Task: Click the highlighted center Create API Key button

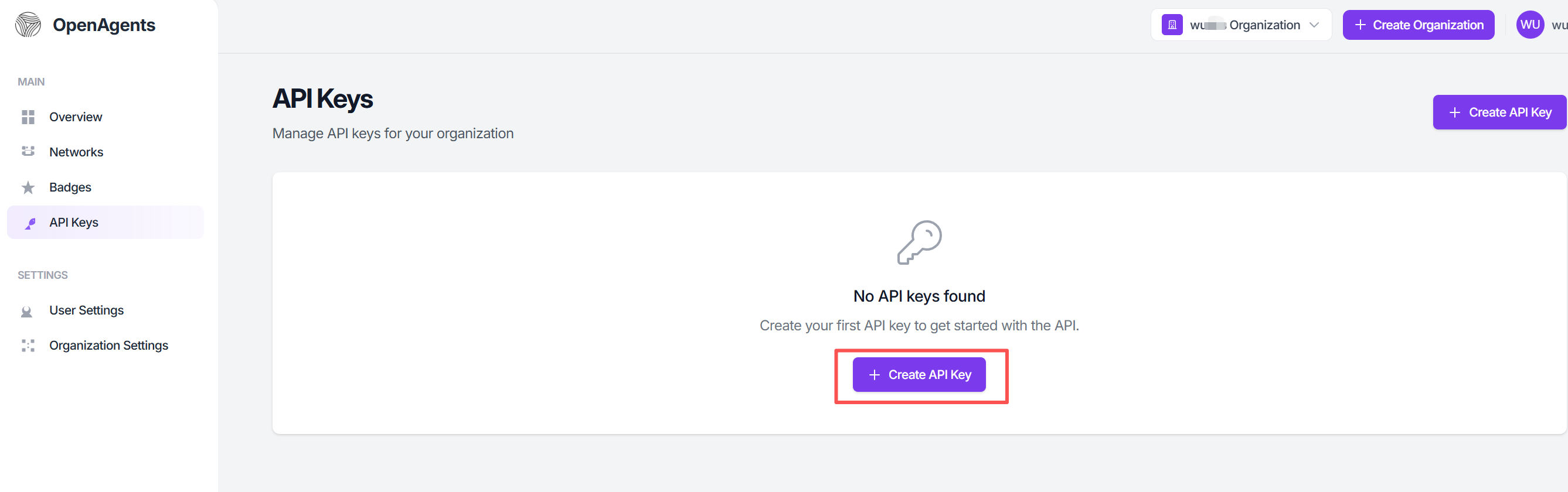Action: click(919, 375)
